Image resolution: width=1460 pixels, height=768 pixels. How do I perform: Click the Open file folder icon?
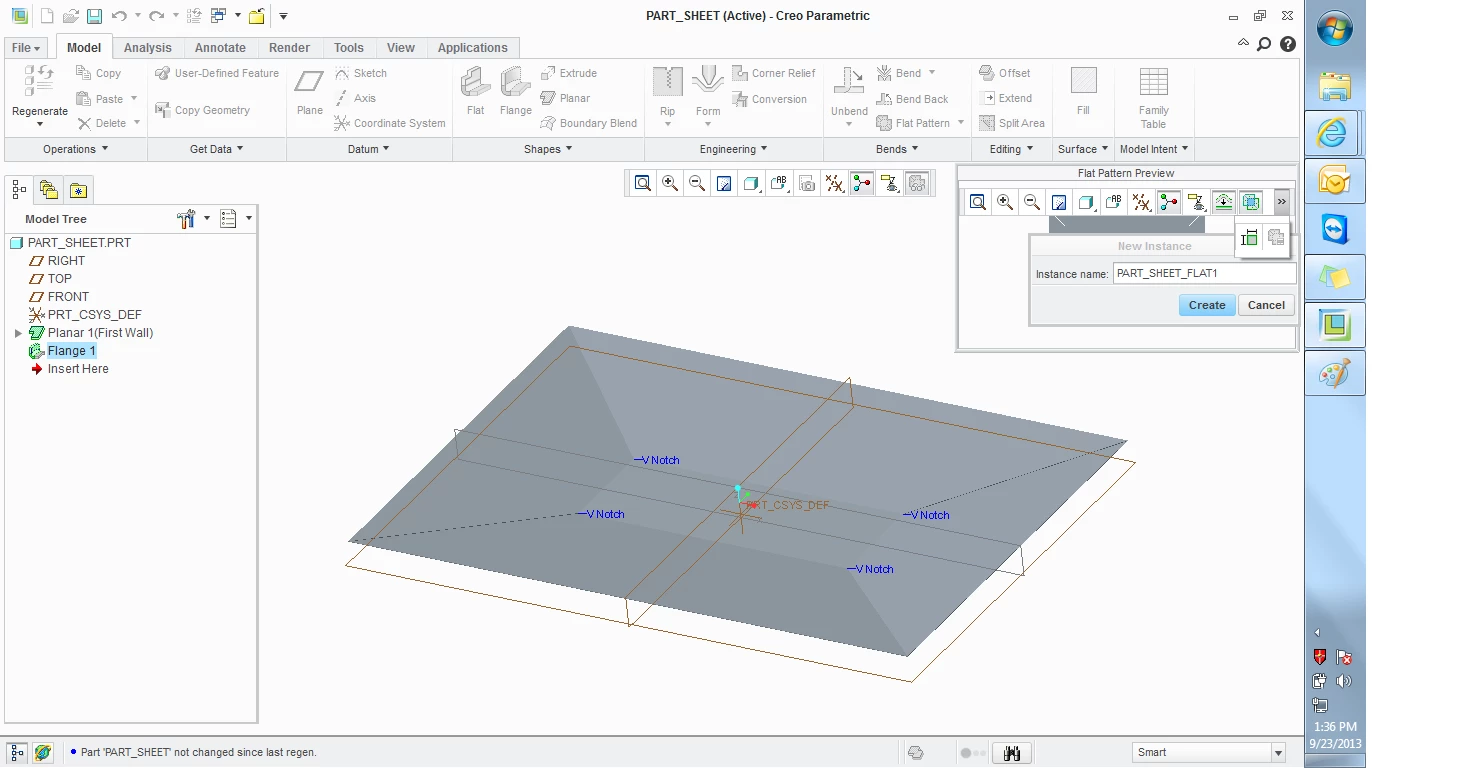(x=70, y=16)
